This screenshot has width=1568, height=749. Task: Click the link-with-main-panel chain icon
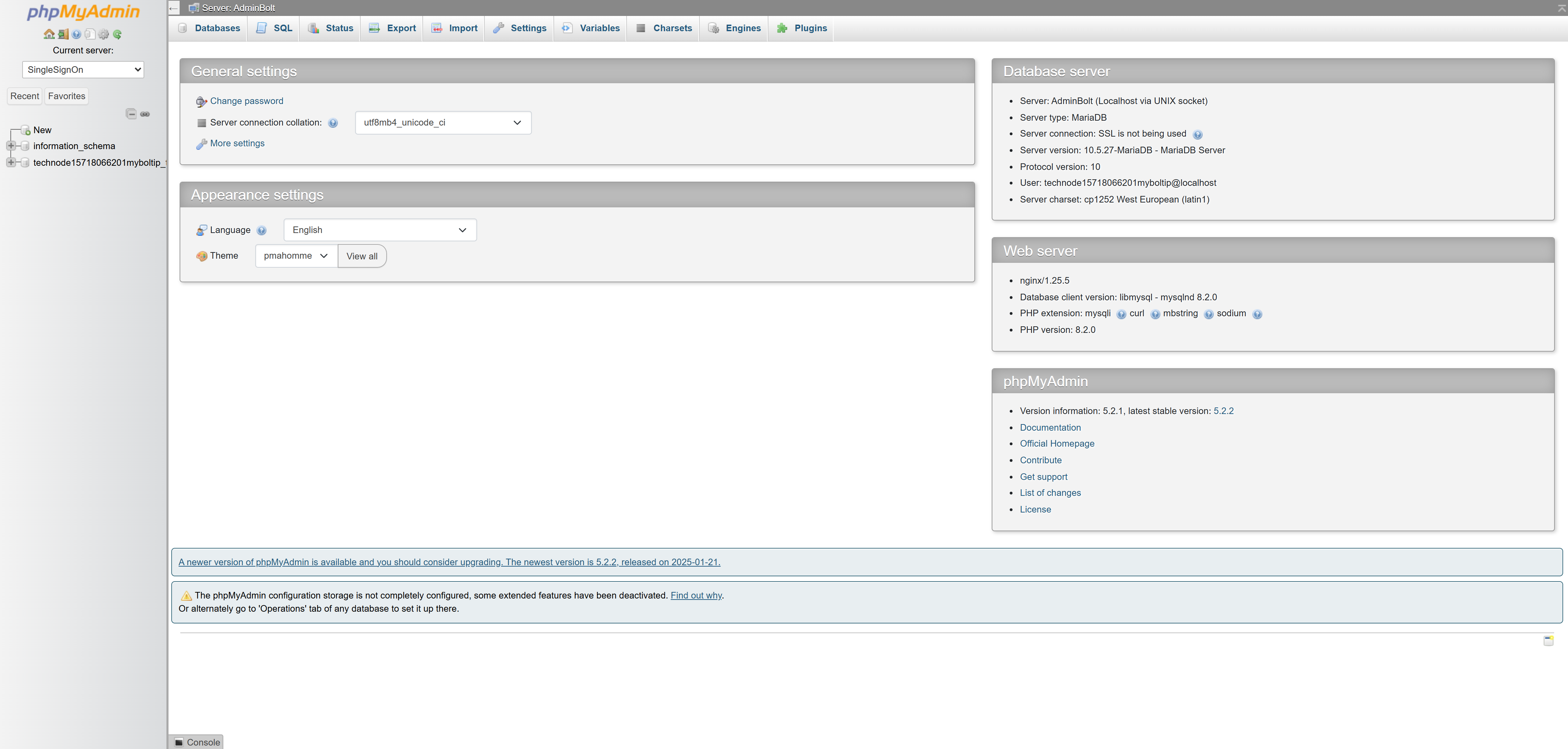click(x=146, y=114)
